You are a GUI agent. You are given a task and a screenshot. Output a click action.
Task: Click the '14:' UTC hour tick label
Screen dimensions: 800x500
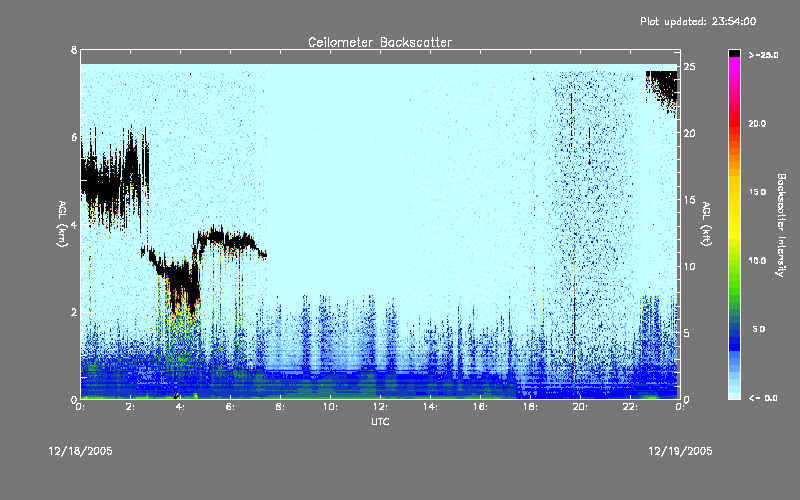[430, 407]
